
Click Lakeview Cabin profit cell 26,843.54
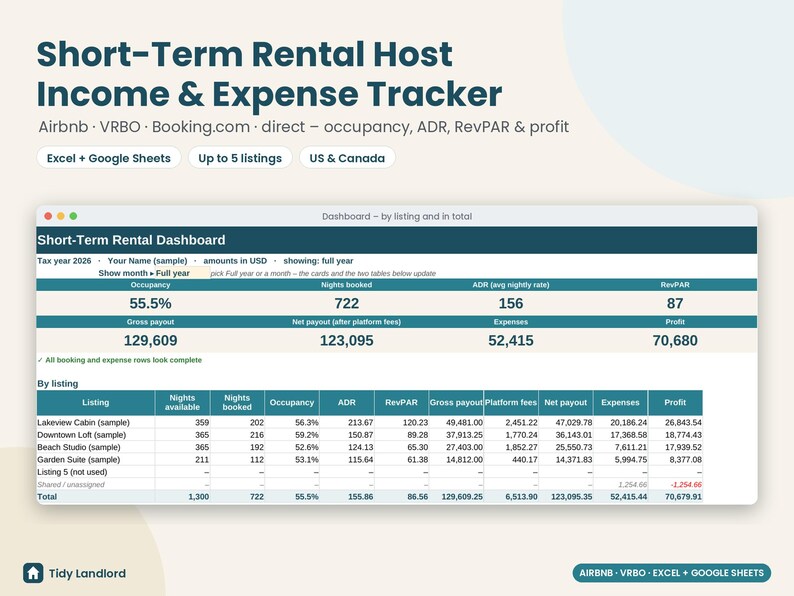[675, 422]
